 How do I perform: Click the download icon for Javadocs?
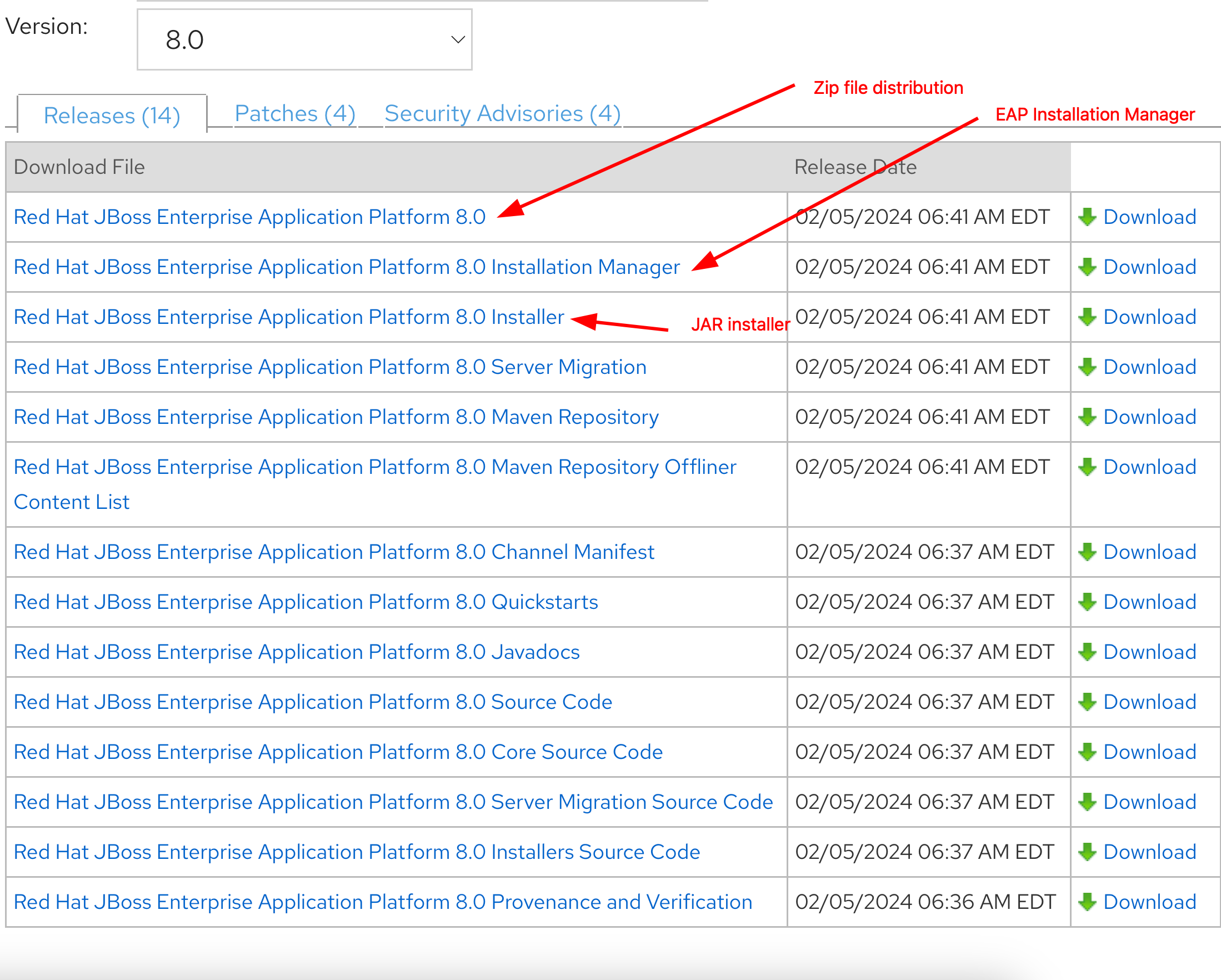tap(1088, 652)
